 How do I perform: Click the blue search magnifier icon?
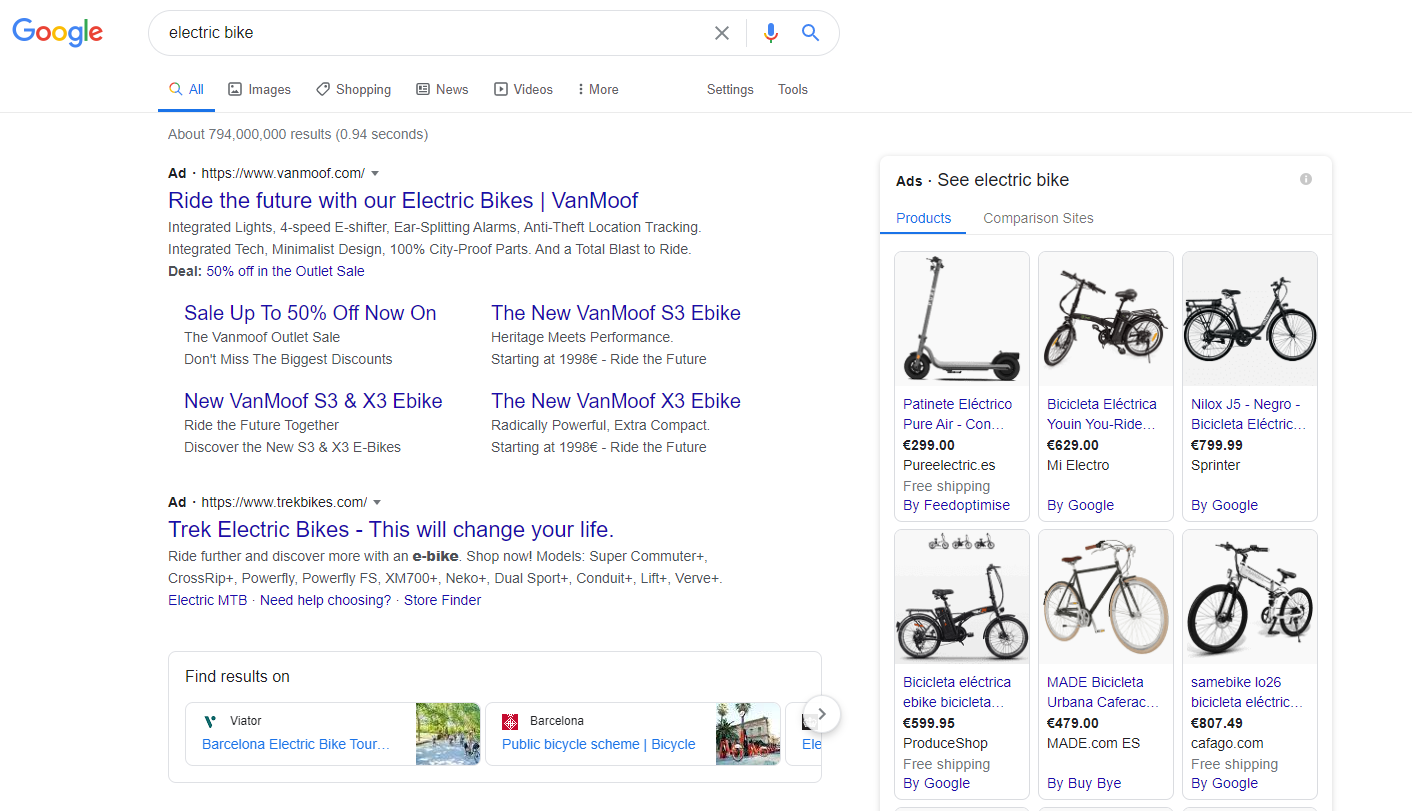[810, 33]
